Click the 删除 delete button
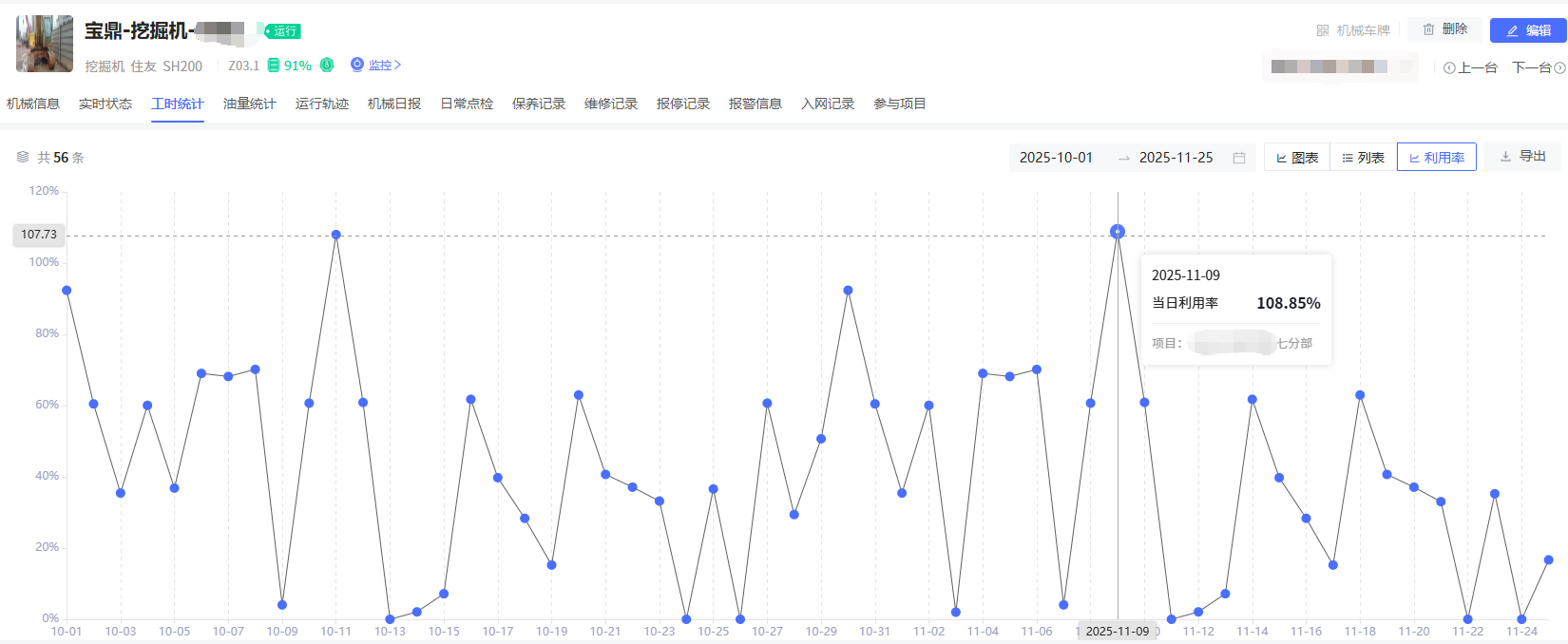 click(1444, 29)
